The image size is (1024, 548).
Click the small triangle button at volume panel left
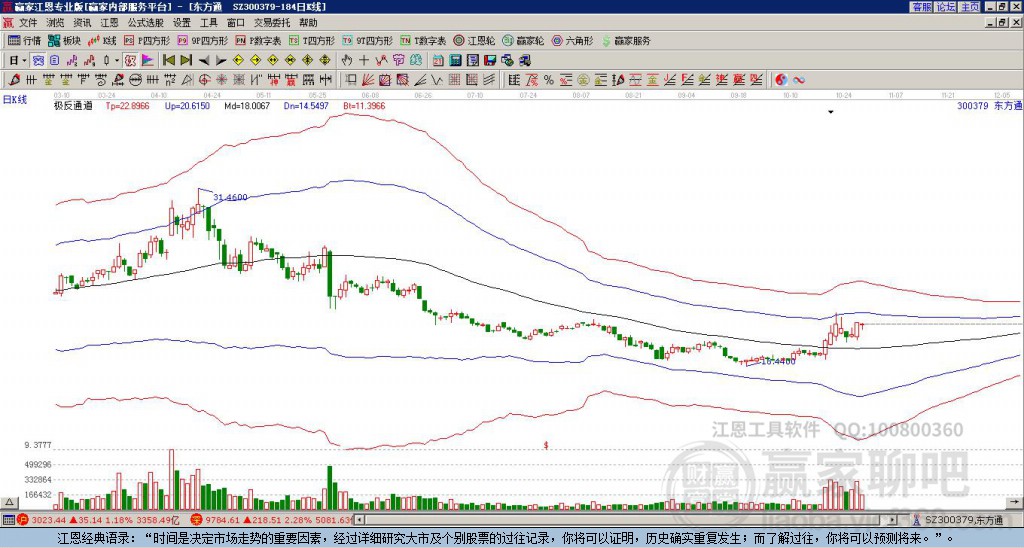pyautogui.click(x=8, y=502)
